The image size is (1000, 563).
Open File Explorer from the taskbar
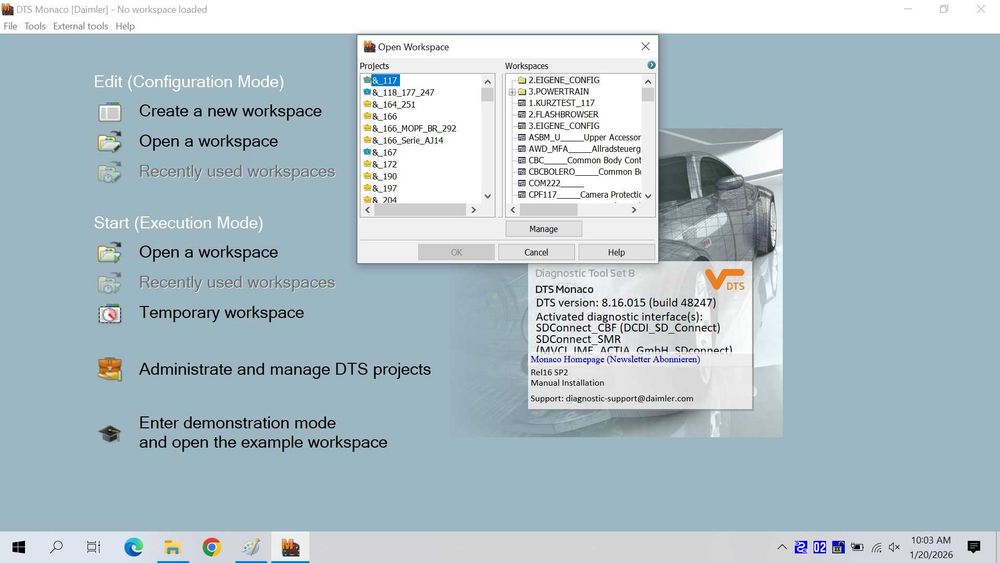[172, 547]
